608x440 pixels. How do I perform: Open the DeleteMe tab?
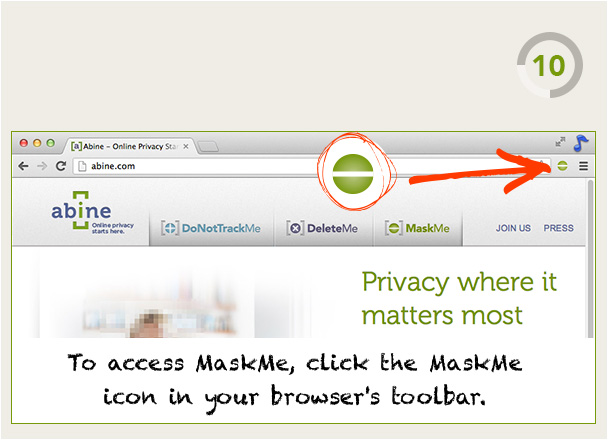pos(323,228)
